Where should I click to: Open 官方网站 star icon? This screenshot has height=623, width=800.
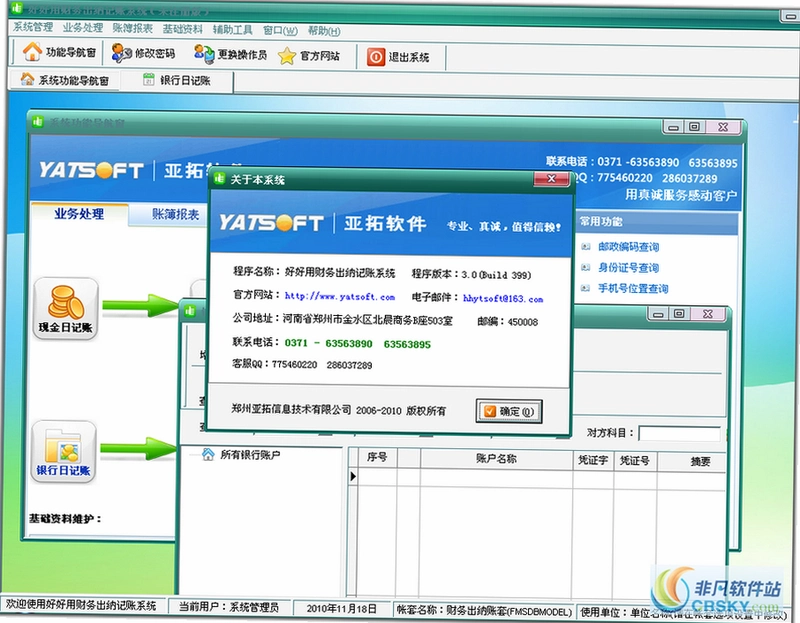287,56
